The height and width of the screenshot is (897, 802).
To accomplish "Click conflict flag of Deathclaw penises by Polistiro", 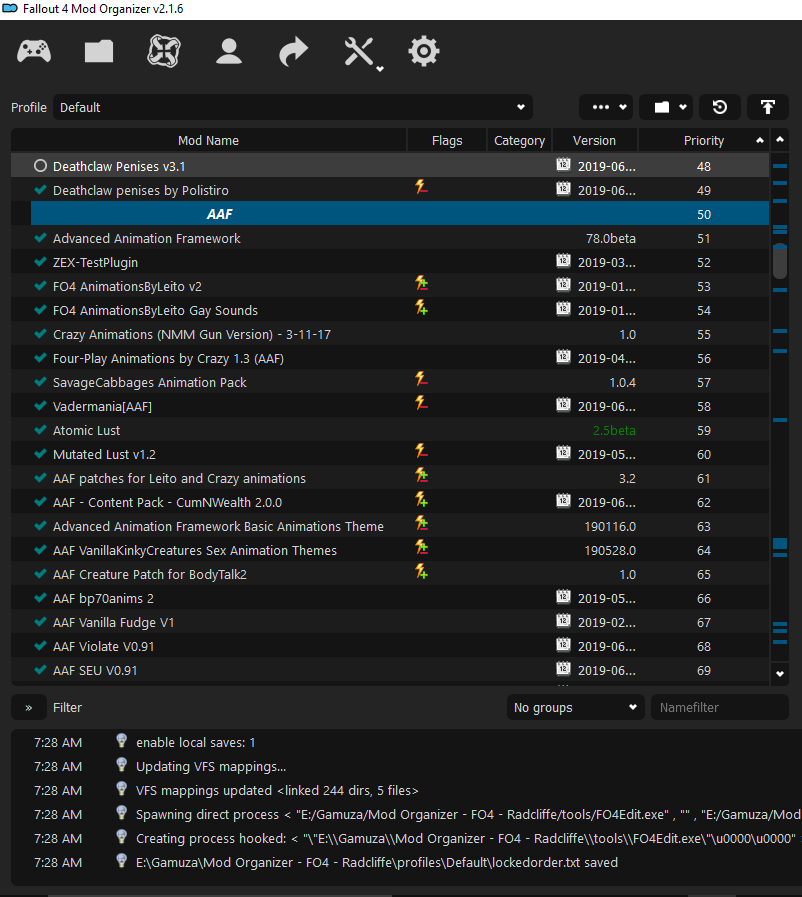I will [422, 187].
